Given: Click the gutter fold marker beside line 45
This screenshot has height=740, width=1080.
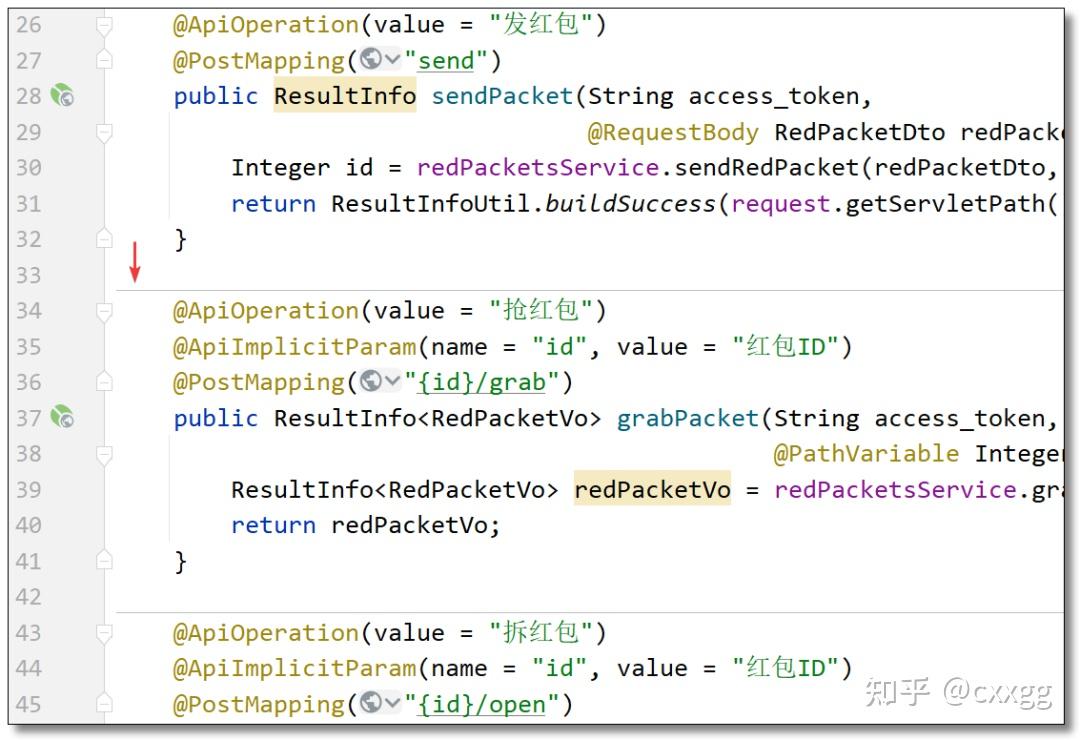Looking at the screenshot, I should click(104, 704).
